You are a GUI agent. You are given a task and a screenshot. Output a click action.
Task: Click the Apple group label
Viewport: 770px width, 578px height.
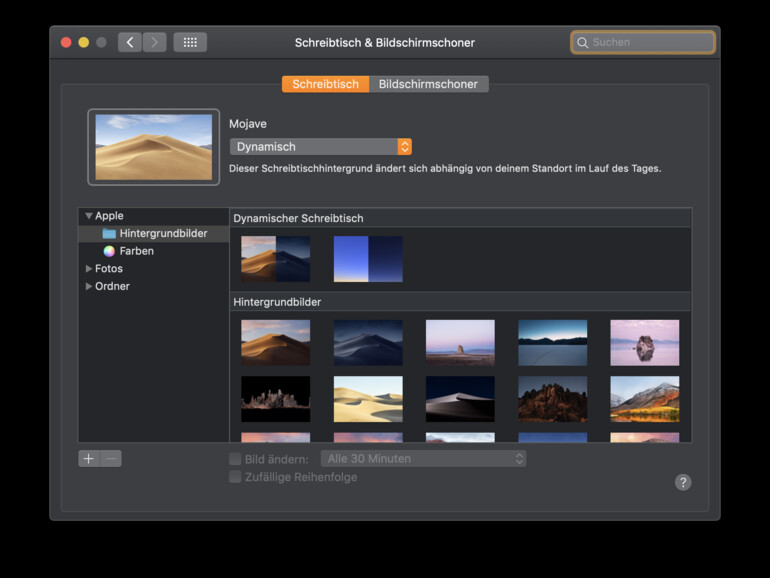coord(109,216)
